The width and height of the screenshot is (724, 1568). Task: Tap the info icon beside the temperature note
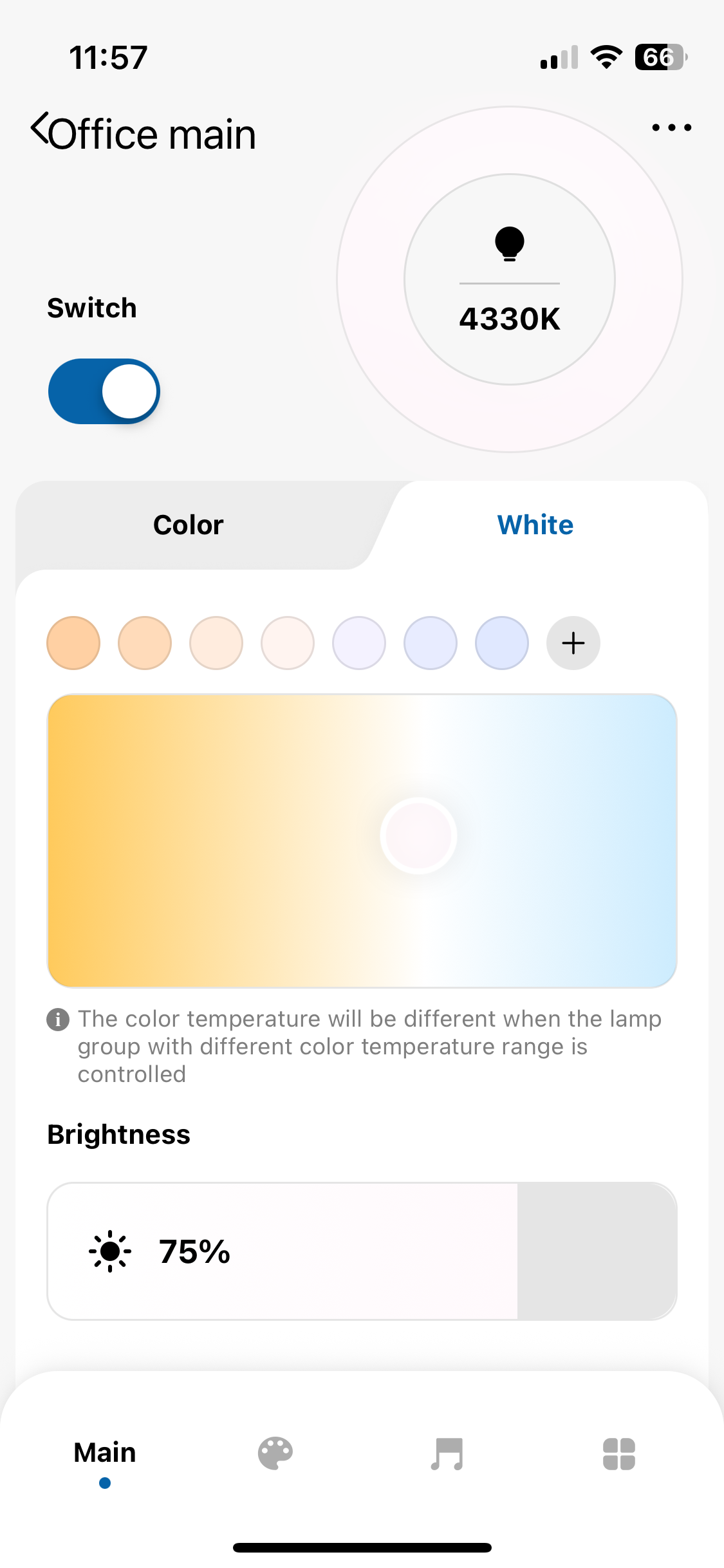click(x=58, y=1020)
